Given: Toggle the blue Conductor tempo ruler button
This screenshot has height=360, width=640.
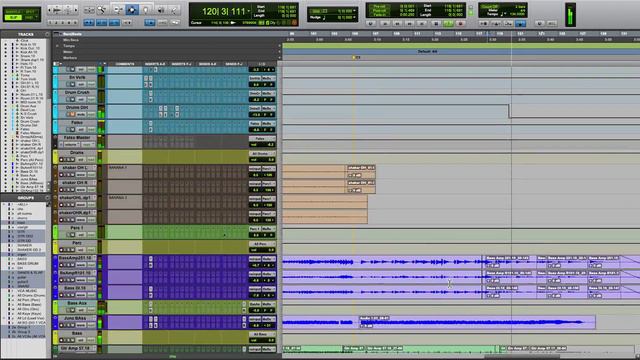Looking at the screenshot, I should point(520,24).
